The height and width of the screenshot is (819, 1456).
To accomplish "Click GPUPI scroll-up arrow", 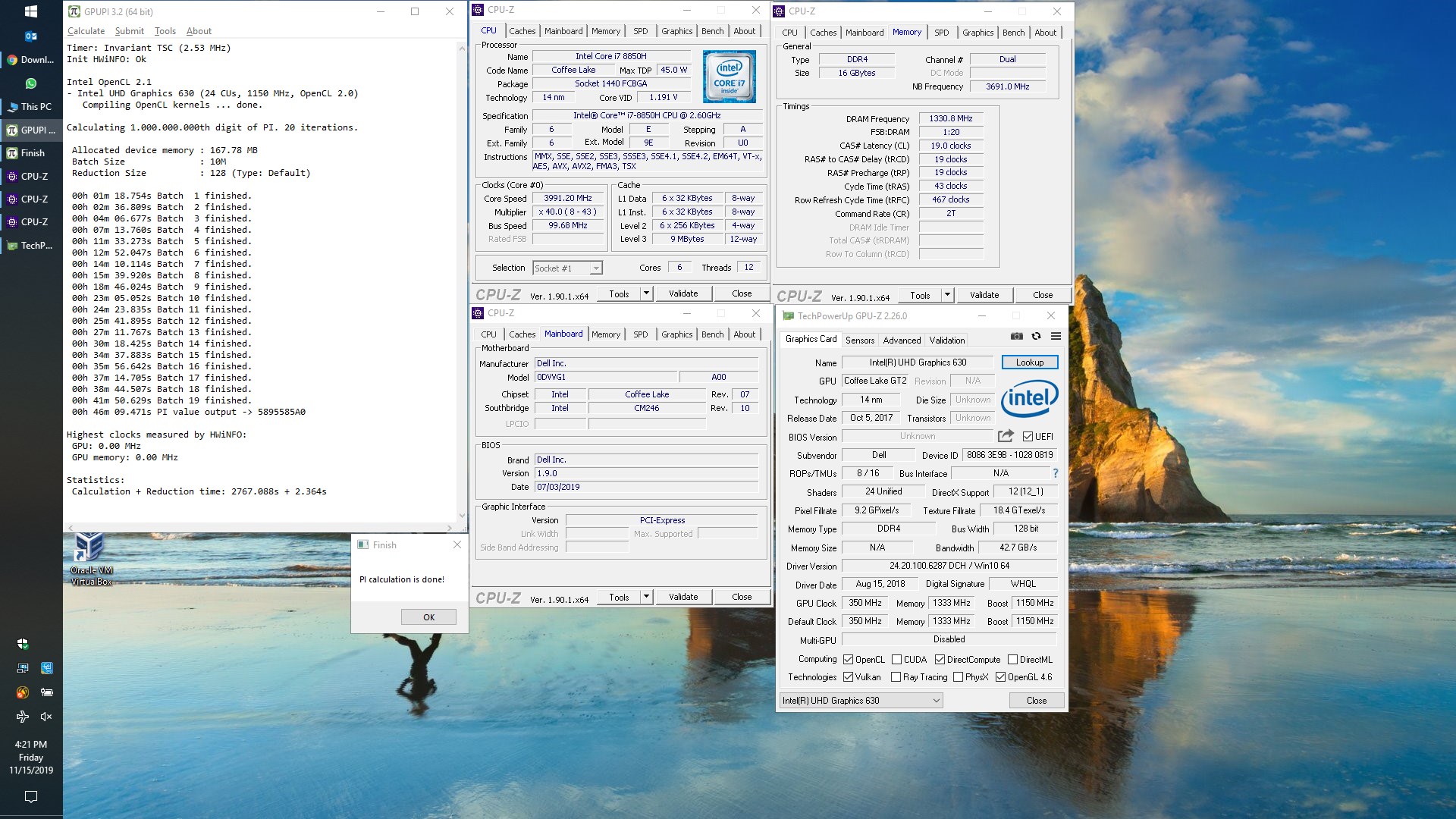I will pyautogui.click(x=462, y=48).
